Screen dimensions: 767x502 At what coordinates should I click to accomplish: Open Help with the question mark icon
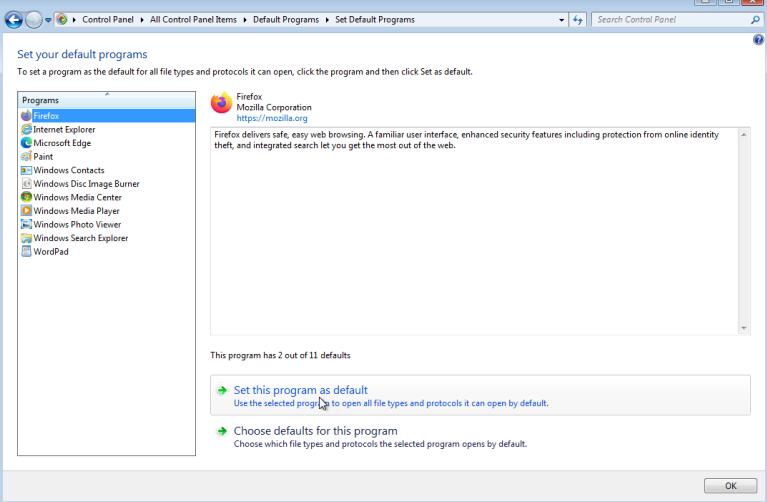pos(758,40)
